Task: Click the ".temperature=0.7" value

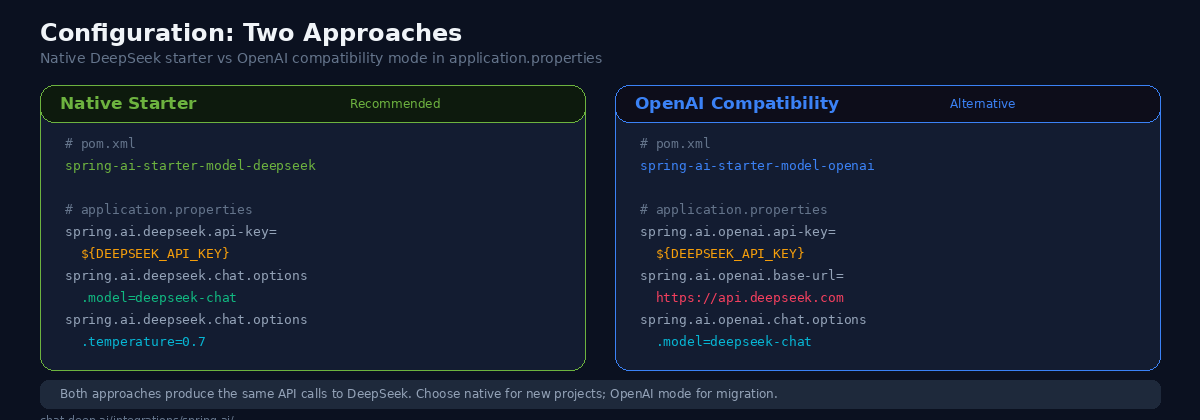Action: (x=143, y=342)
